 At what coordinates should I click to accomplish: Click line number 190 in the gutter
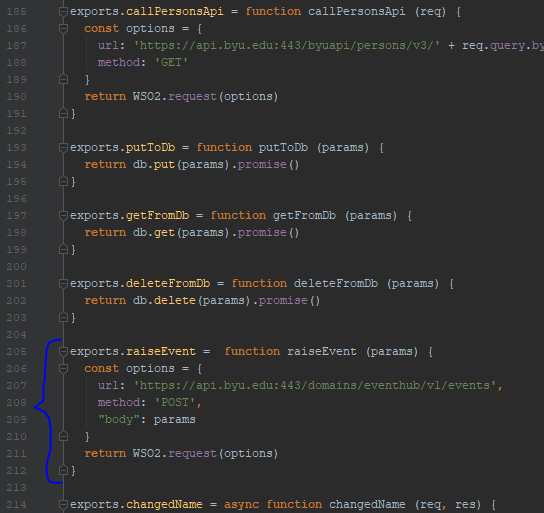click(16, 96)
